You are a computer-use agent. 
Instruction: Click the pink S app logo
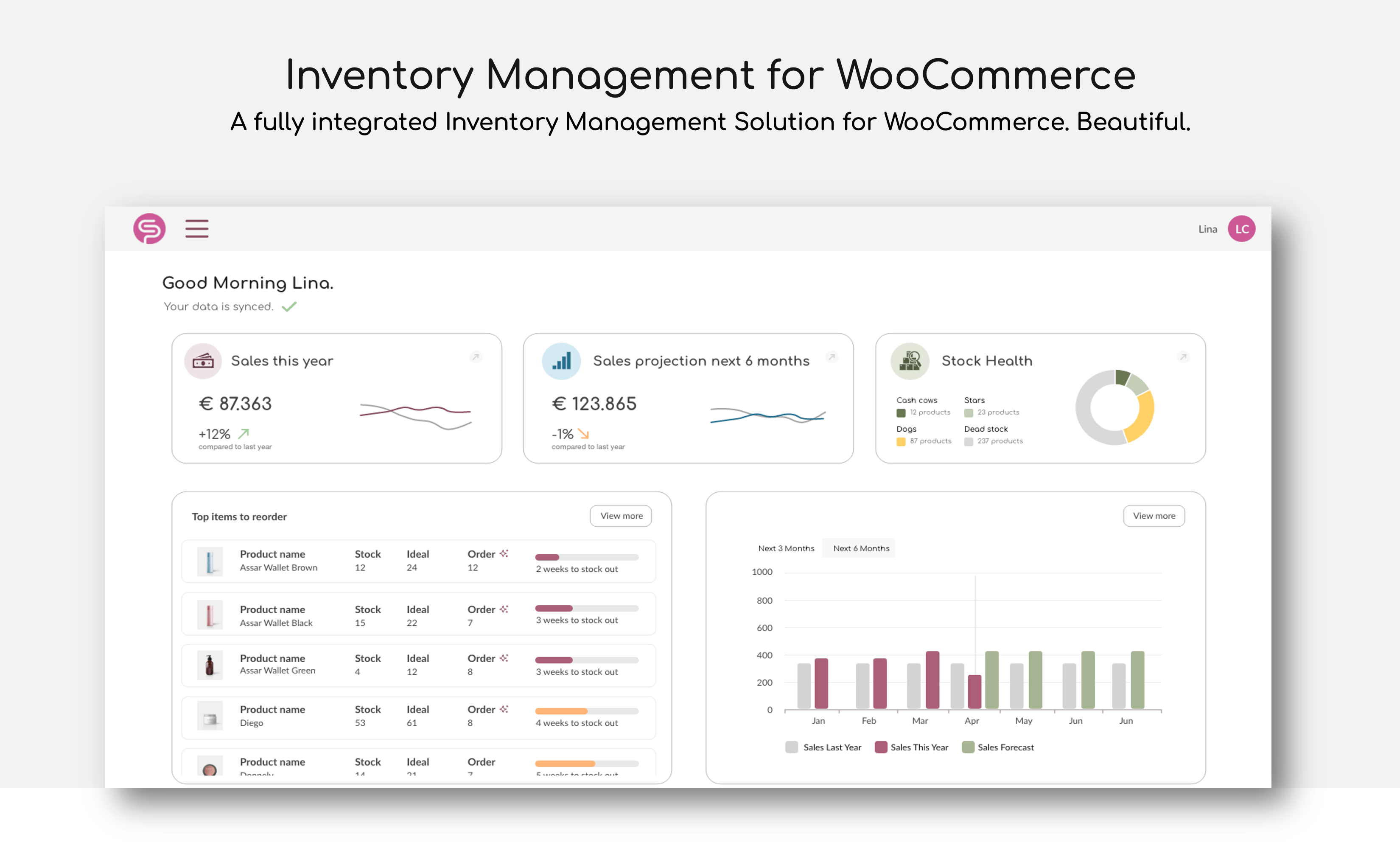149,228
